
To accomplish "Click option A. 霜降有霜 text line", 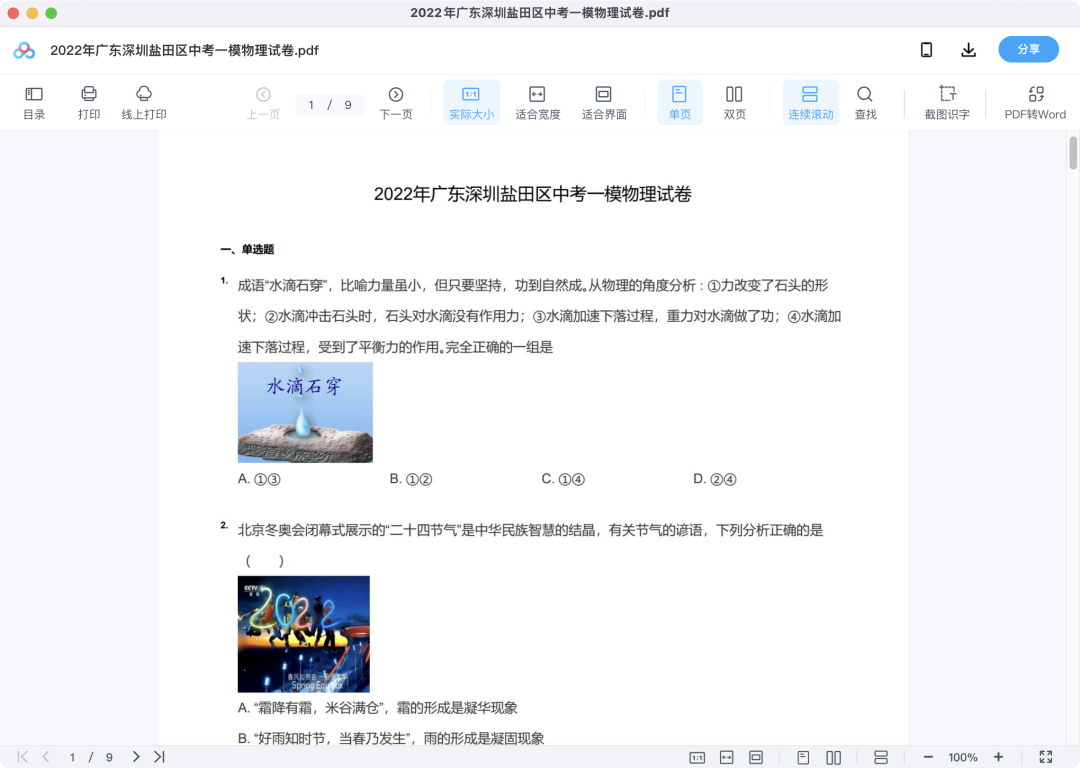I will [x=377, y=708].
